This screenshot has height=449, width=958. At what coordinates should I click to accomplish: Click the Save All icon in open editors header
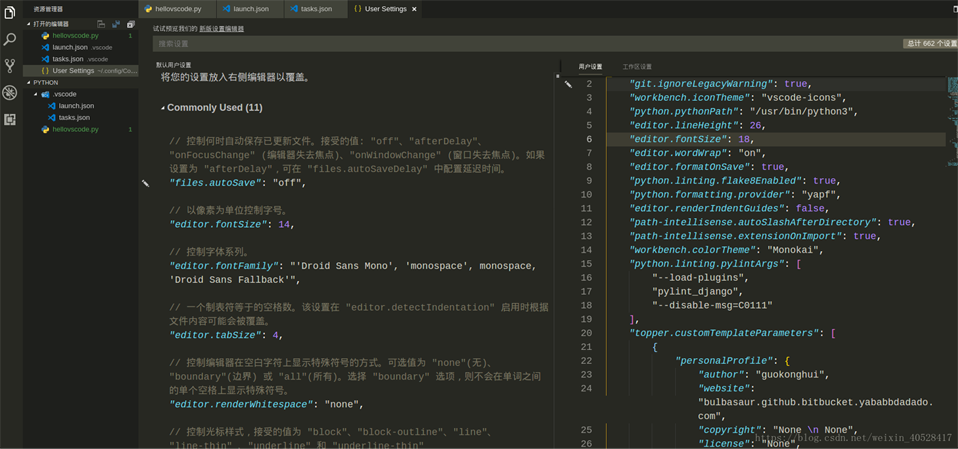pyautogui.click(x=115, y=24)
